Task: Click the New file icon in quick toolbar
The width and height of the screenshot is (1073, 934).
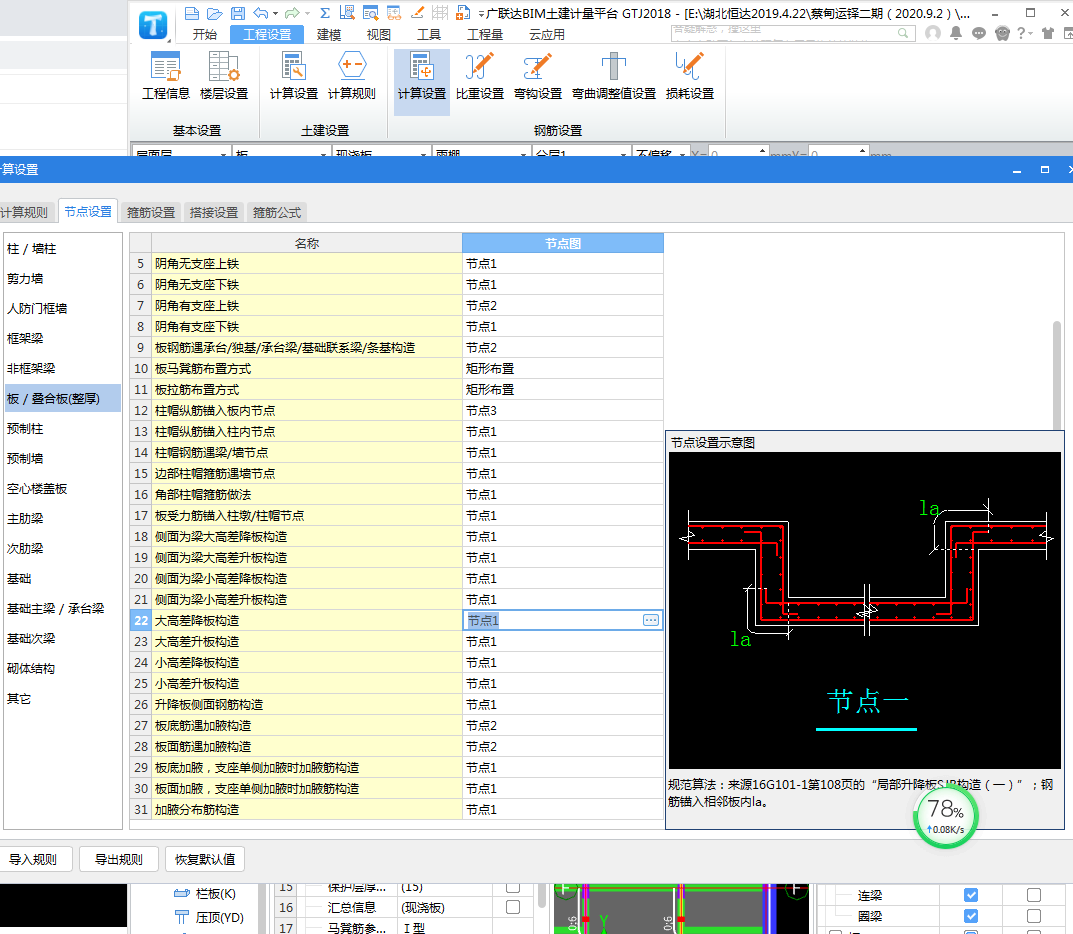Action: click(x=192, y=13)
